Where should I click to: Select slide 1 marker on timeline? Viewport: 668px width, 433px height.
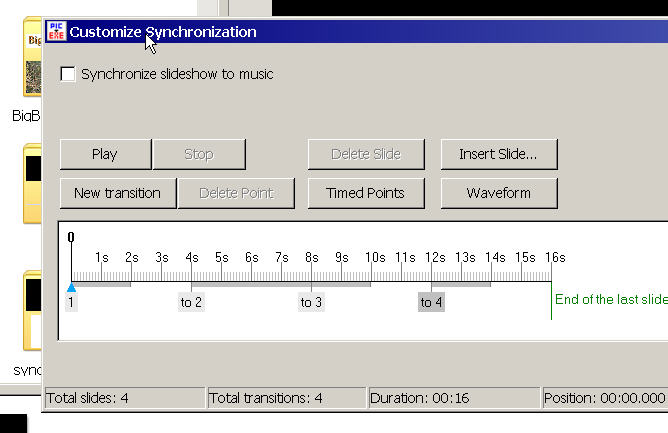[x=71, y=301]
